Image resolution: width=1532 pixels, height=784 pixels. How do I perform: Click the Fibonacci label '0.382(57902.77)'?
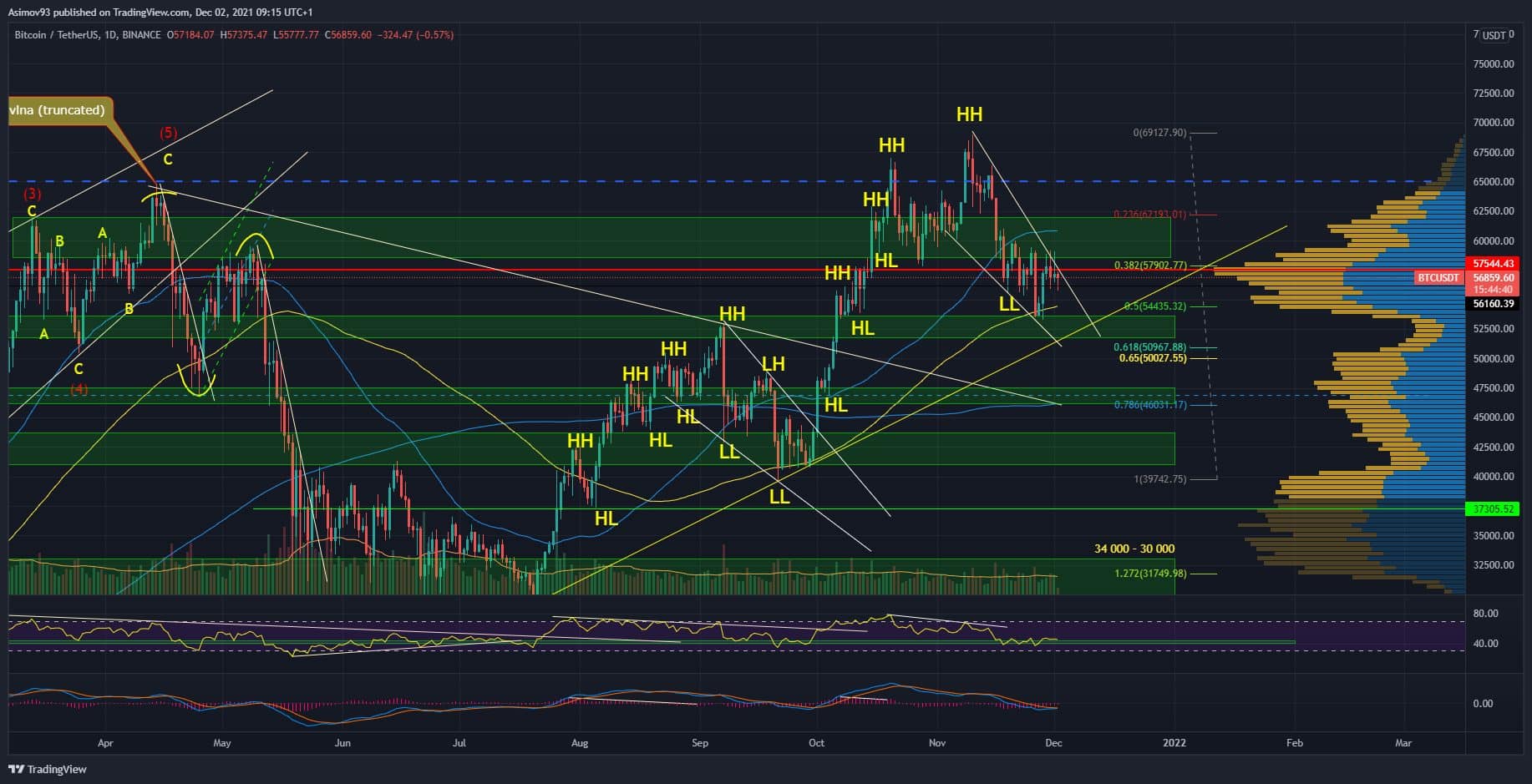point(1149,266)
